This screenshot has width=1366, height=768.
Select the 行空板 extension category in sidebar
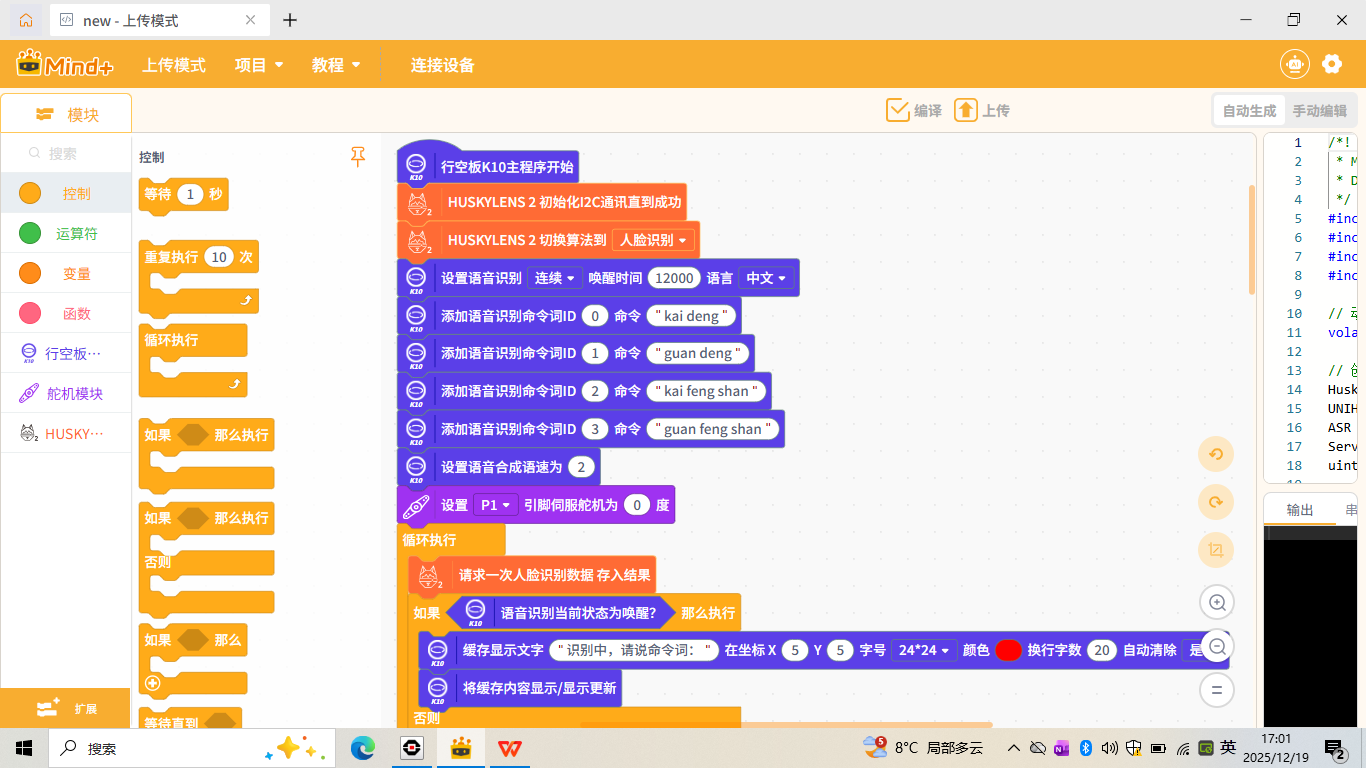click(x=66, y=352)
